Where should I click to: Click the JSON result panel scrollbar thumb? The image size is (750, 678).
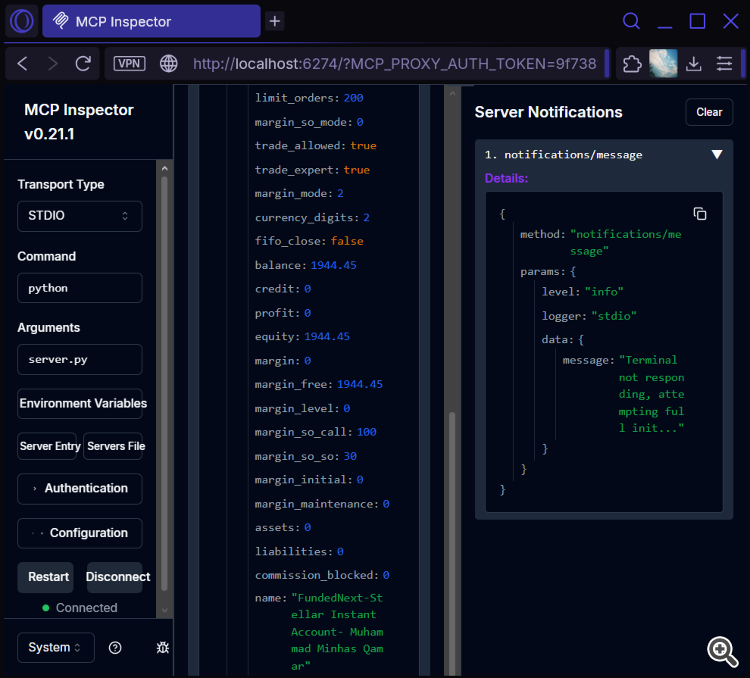(452, 543)
